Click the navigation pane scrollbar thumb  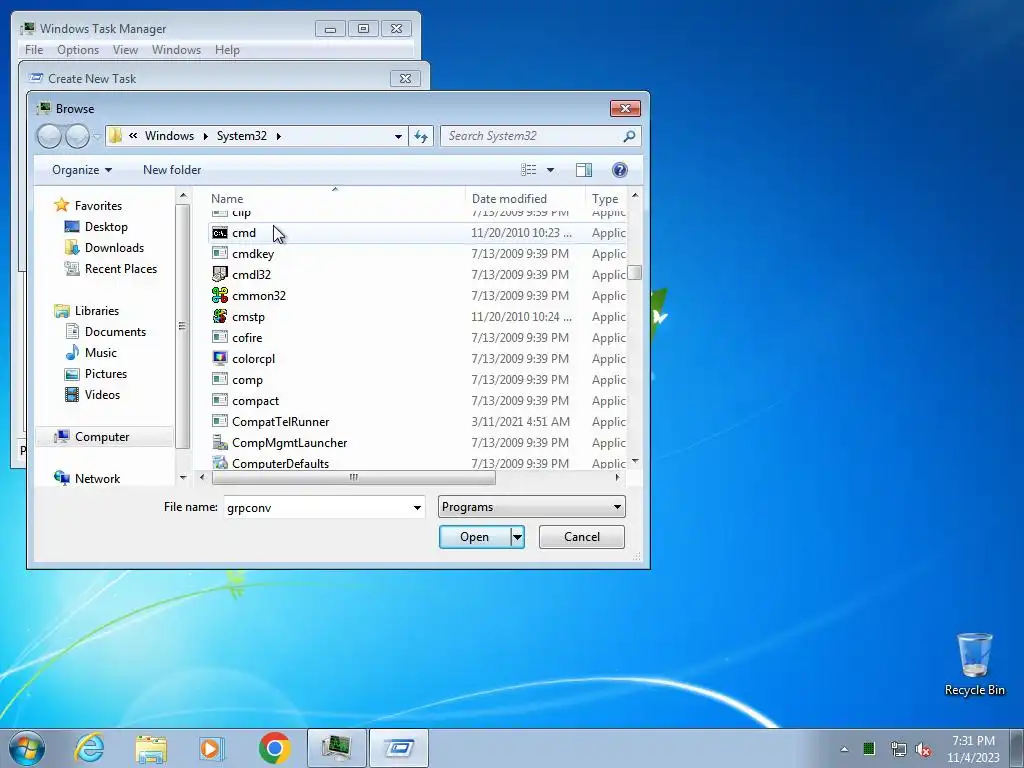pos(182,326)
